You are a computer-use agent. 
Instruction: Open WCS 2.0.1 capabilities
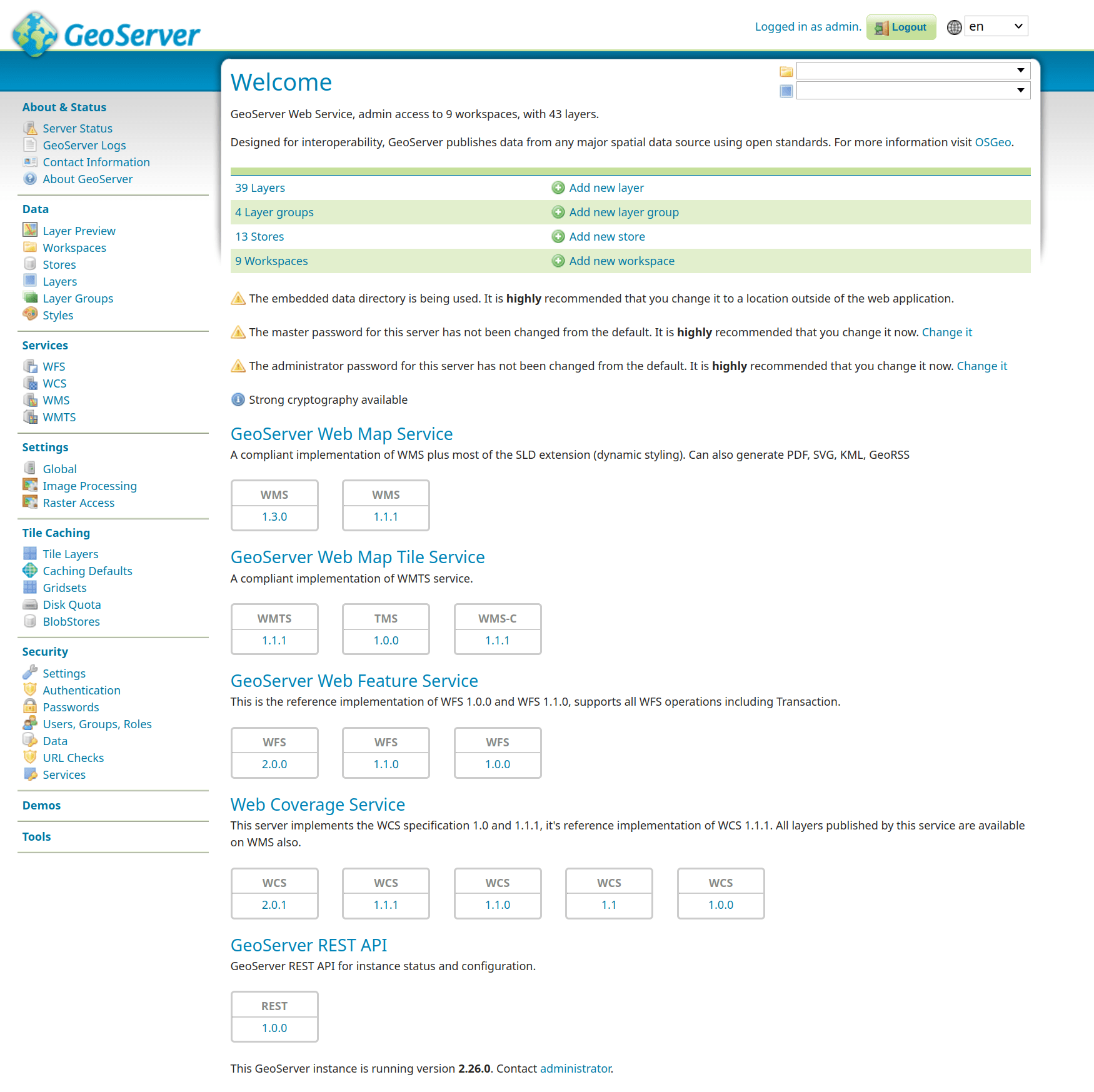(274, 904)
